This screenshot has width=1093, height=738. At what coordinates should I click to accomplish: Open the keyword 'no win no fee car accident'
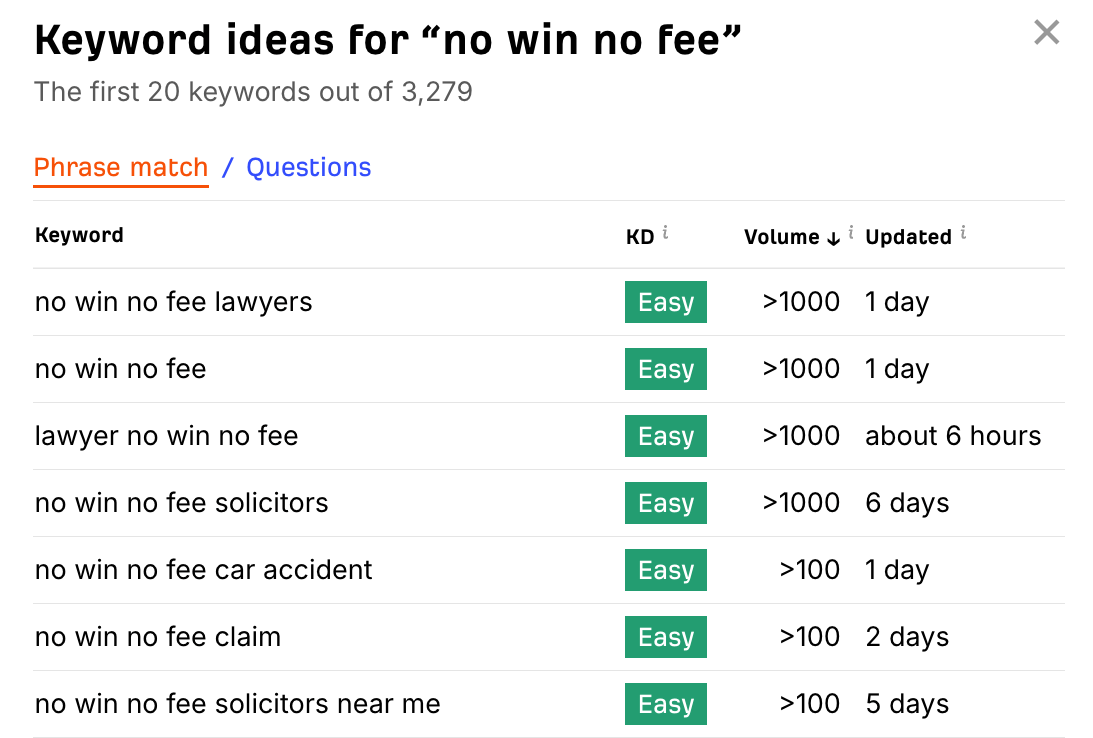coord(203,570)
